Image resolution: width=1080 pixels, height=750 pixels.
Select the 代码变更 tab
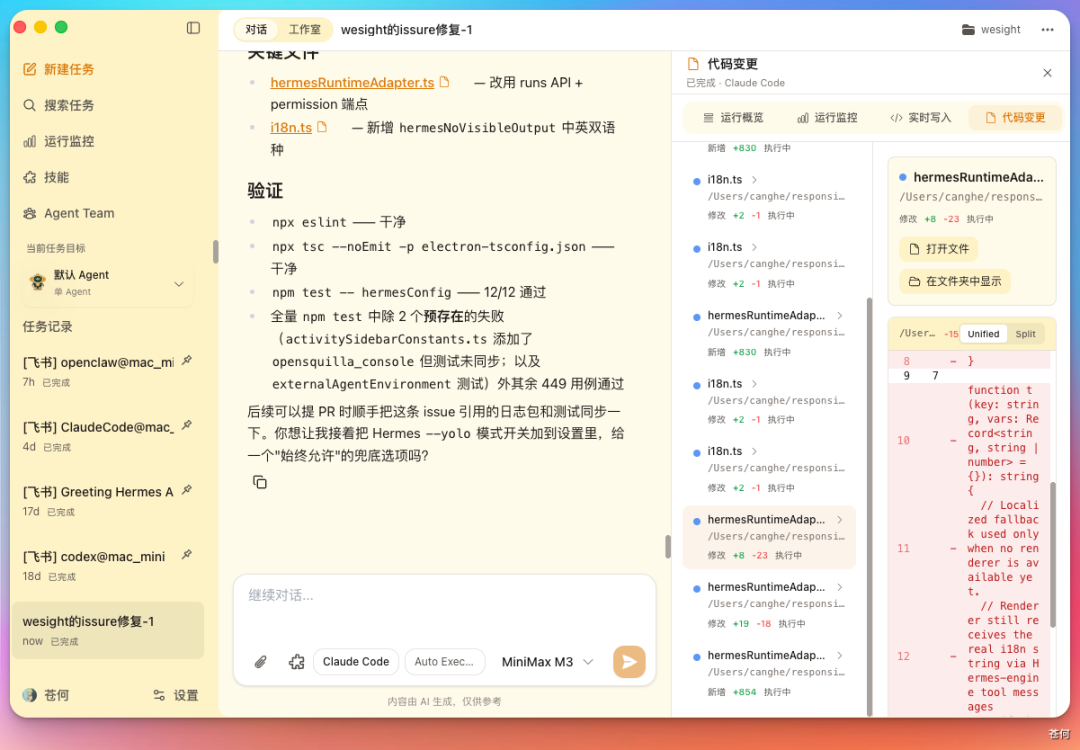[x=1015, y=118]
